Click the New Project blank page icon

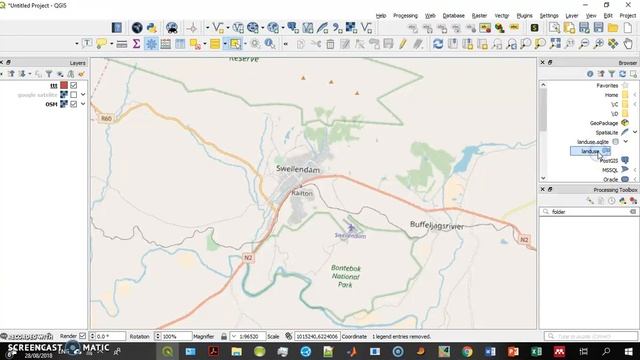[628, 28]
